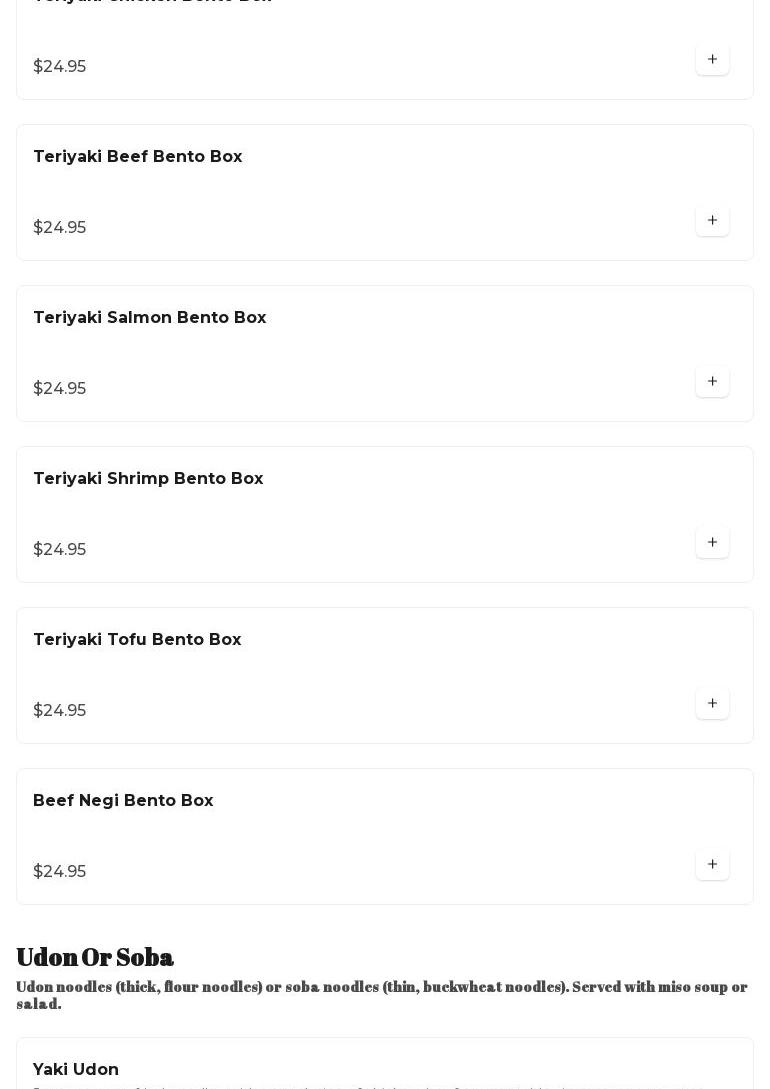Click the Teriyaki Tofu Bento Box $24.95 price

(60, 711)
